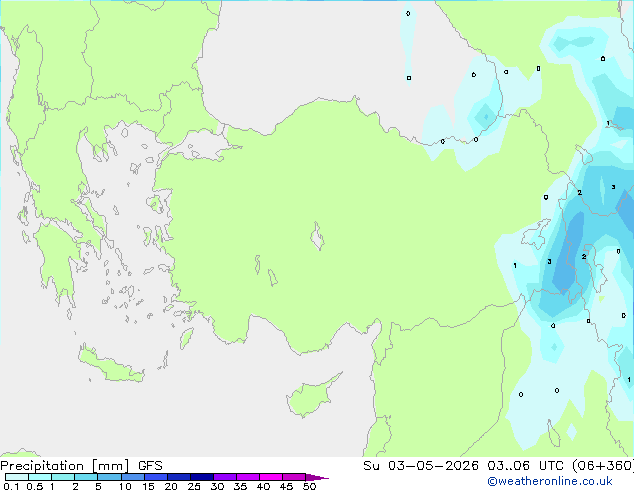Click the 20–25 mm dark blue swatch
634x490 pixels.
coord(179,477)
